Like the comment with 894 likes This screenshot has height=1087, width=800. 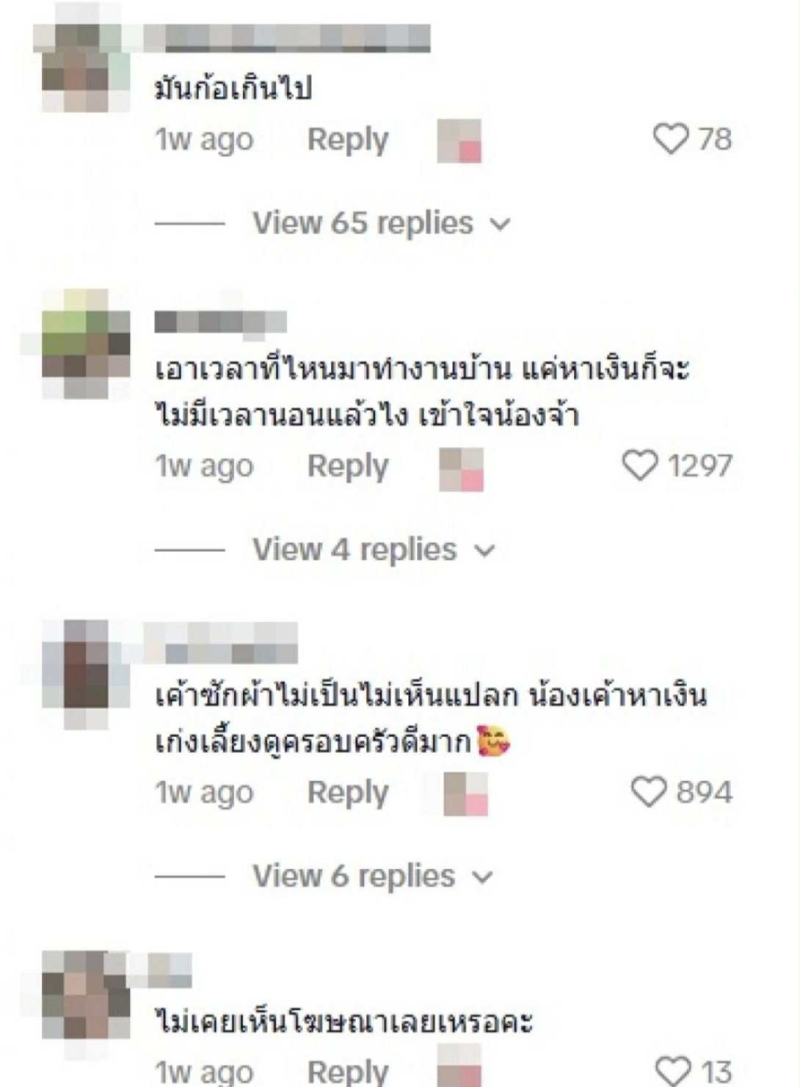coord(648,792)
